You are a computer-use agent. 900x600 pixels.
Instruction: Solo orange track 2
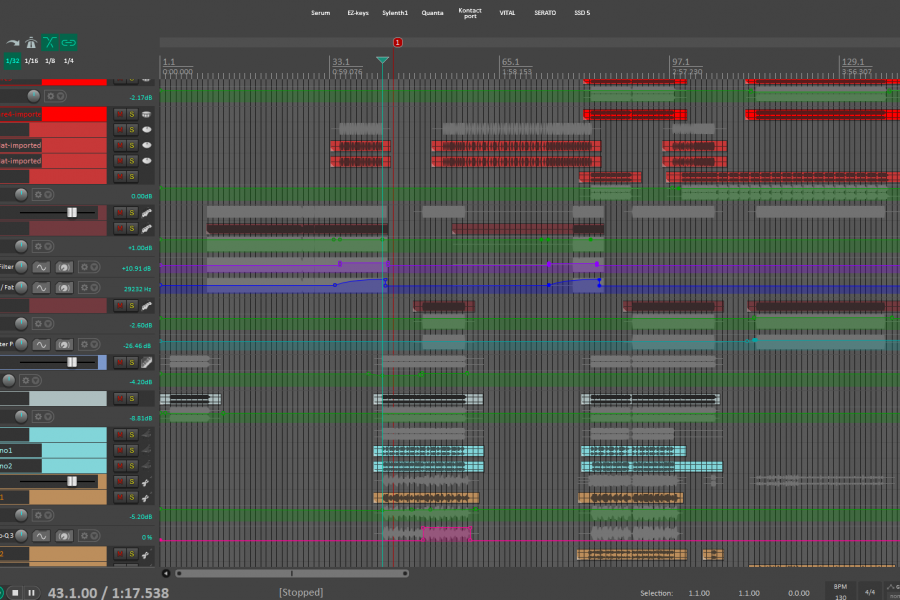pos(132,554)
